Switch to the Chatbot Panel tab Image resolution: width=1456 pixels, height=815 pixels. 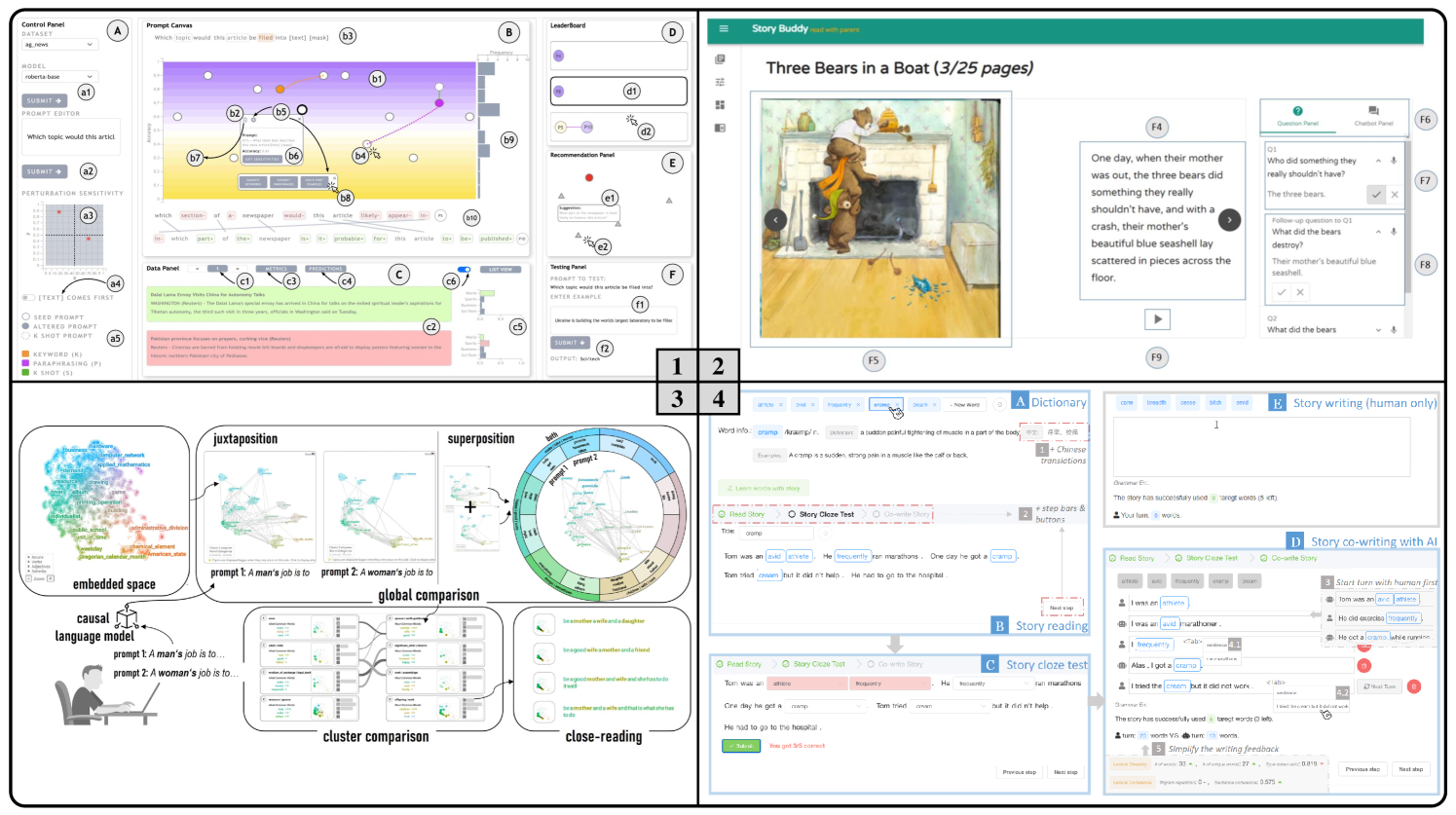[x=1373, y=116]
